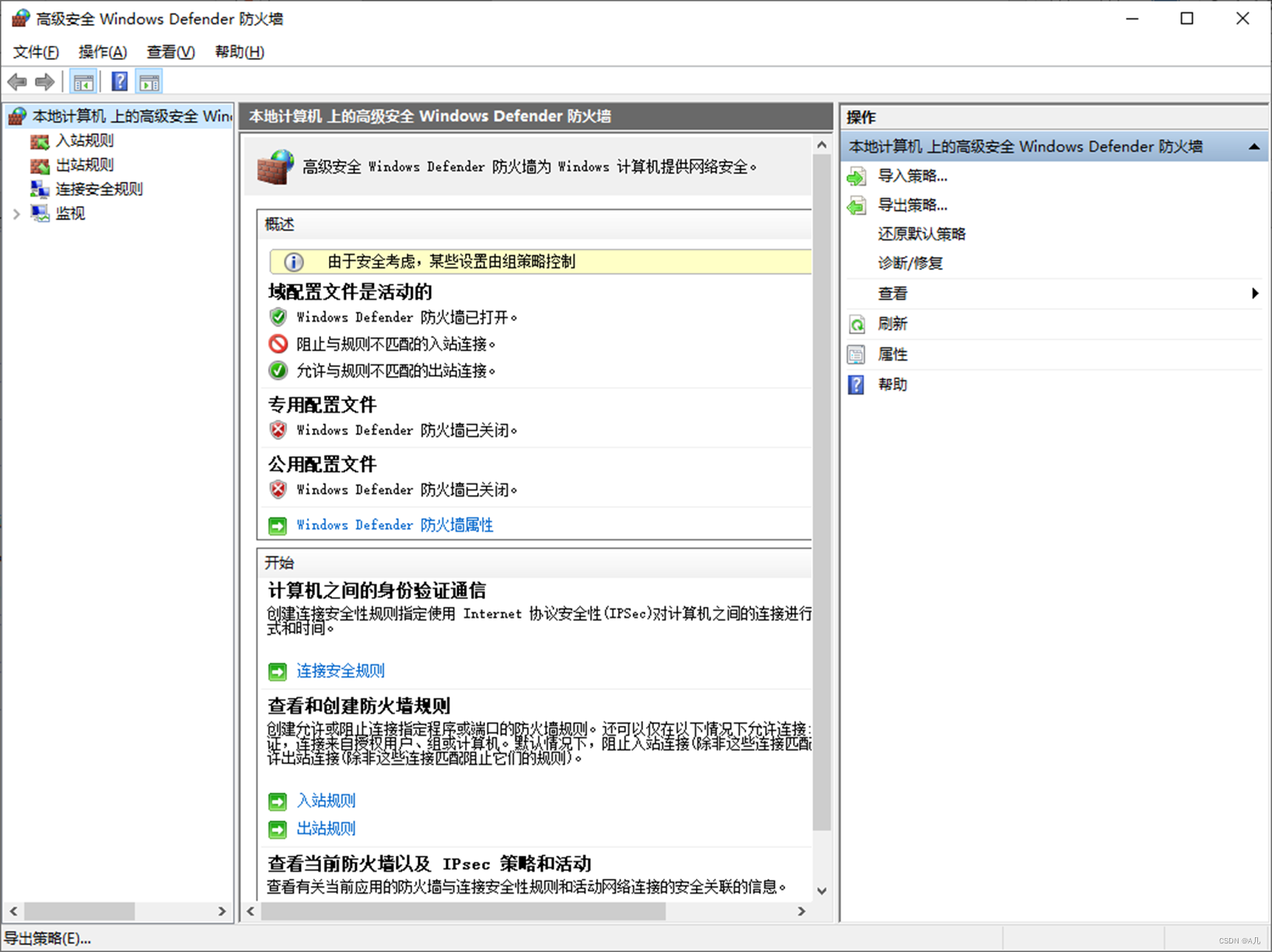The height and width of the screenshot is (952, 1272).
Task: Click the 连接安全规则 icon in the tree
Action: click(x=40, y=189)
